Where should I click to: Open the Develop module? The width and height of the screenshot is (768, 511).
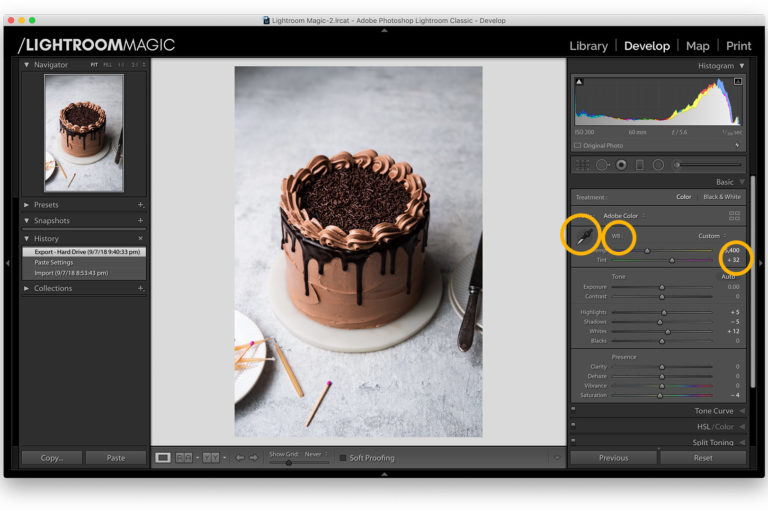pos(647,46)
